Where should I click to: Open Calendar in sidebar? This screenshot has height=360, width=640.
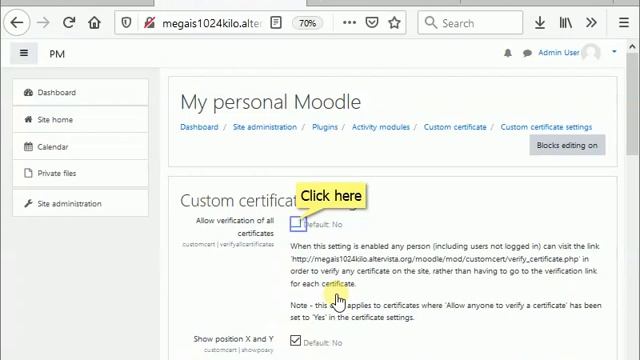81,147
